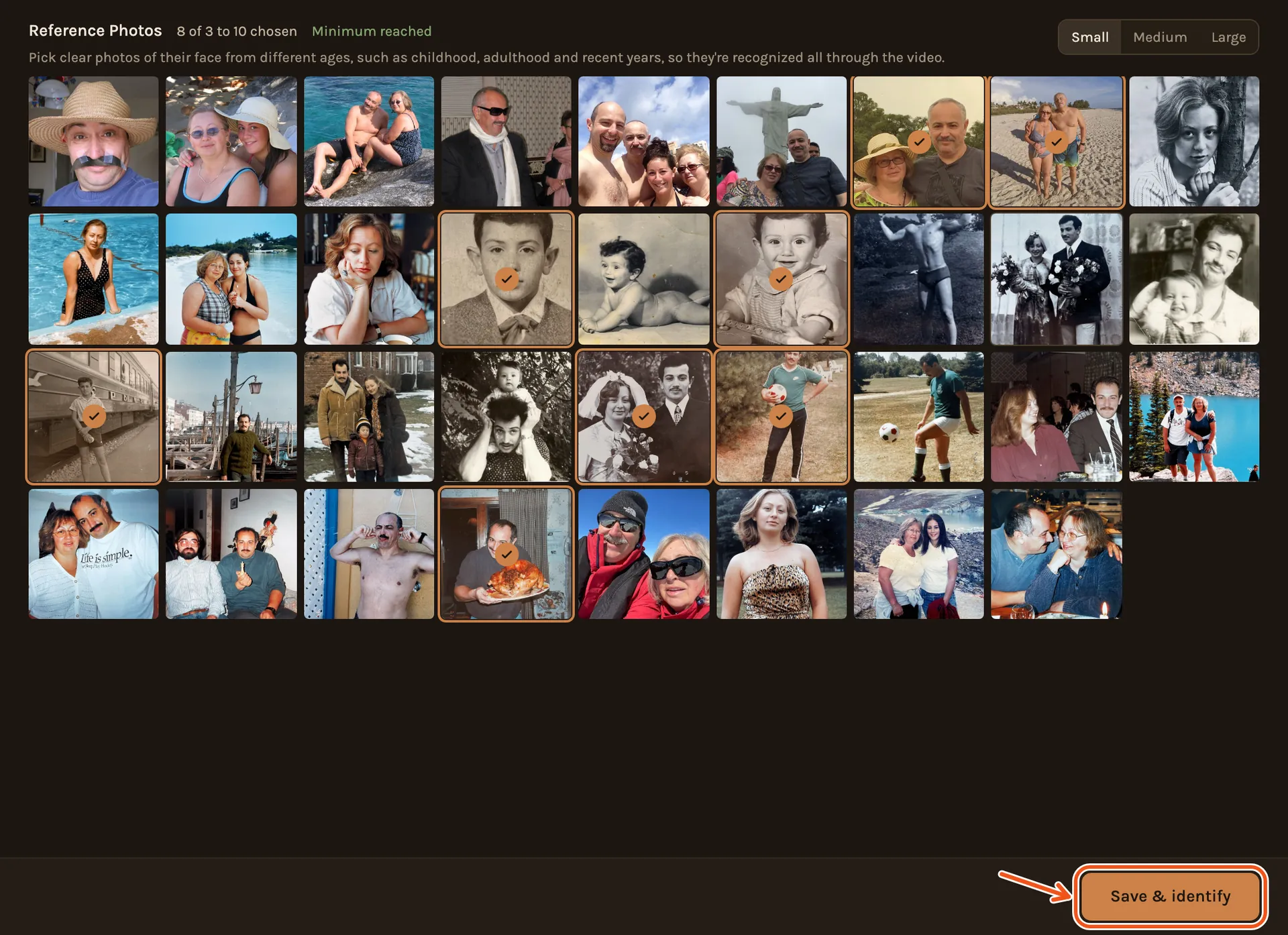Deselect the man holding soccer ball photo
Screen dimensions: 1288x935
781,417
